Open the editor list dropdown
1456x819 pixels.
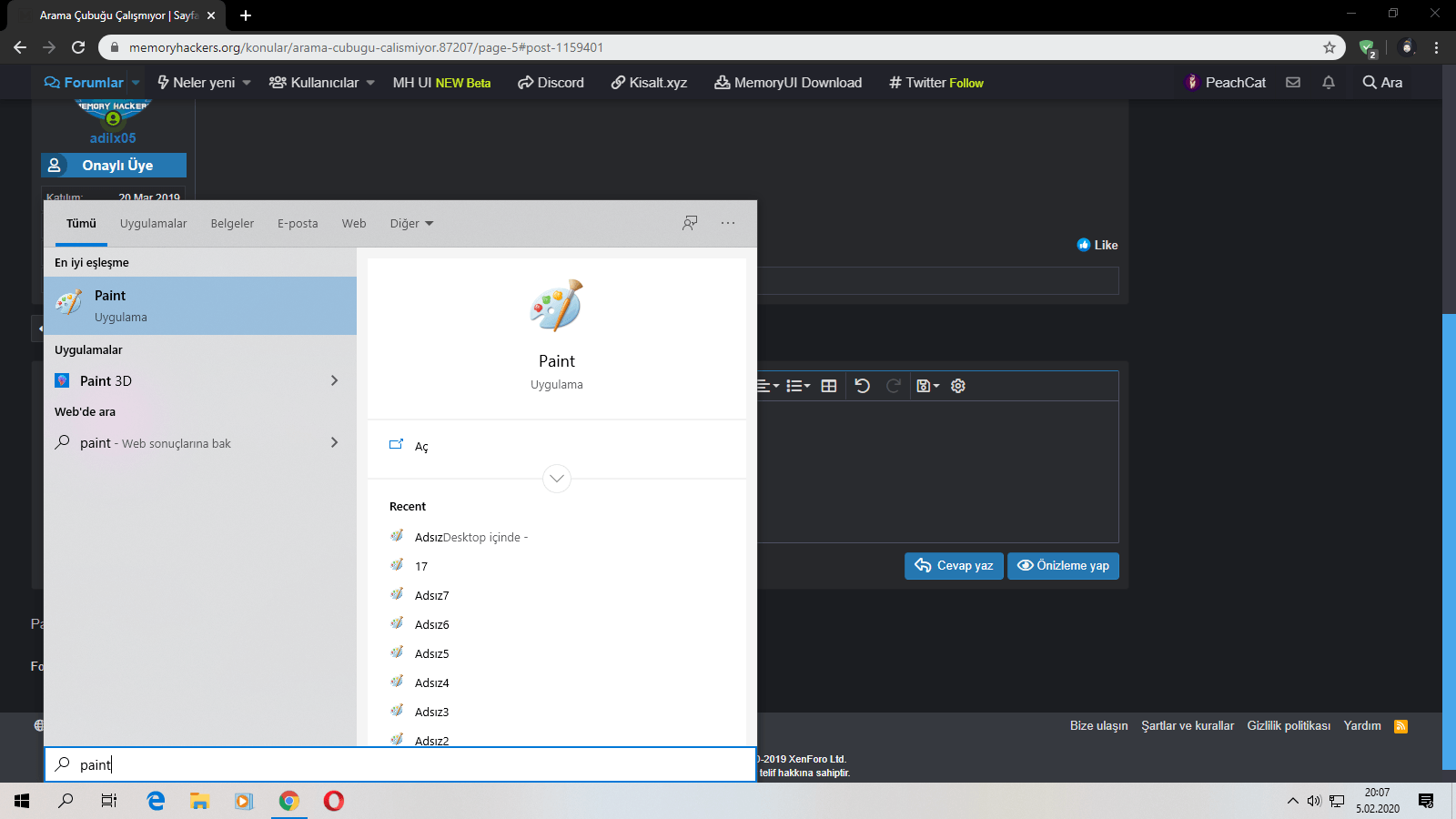[x=798, y=386]
